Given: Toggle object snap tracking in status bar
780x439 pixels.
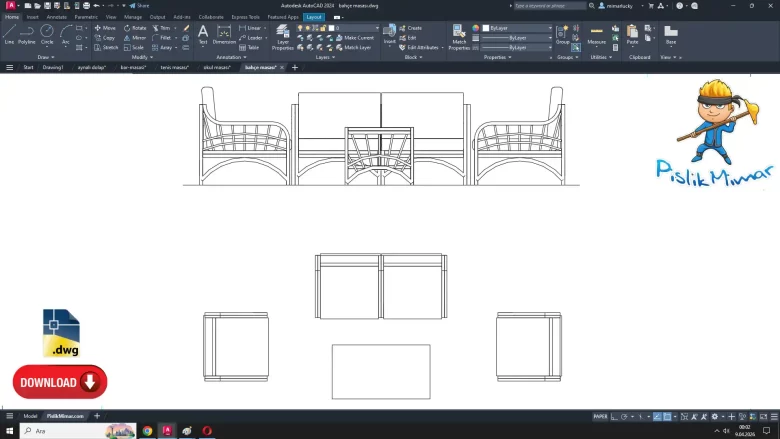Looking at the screenshot, I should coord(657,417).
